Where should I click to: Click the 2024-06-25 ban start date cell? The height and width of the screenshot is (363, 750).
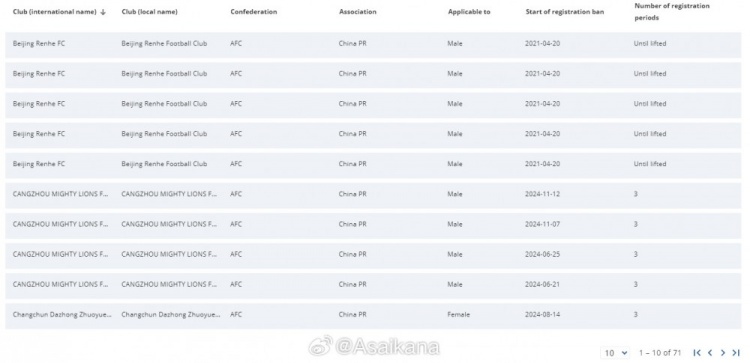pos(542,254)
